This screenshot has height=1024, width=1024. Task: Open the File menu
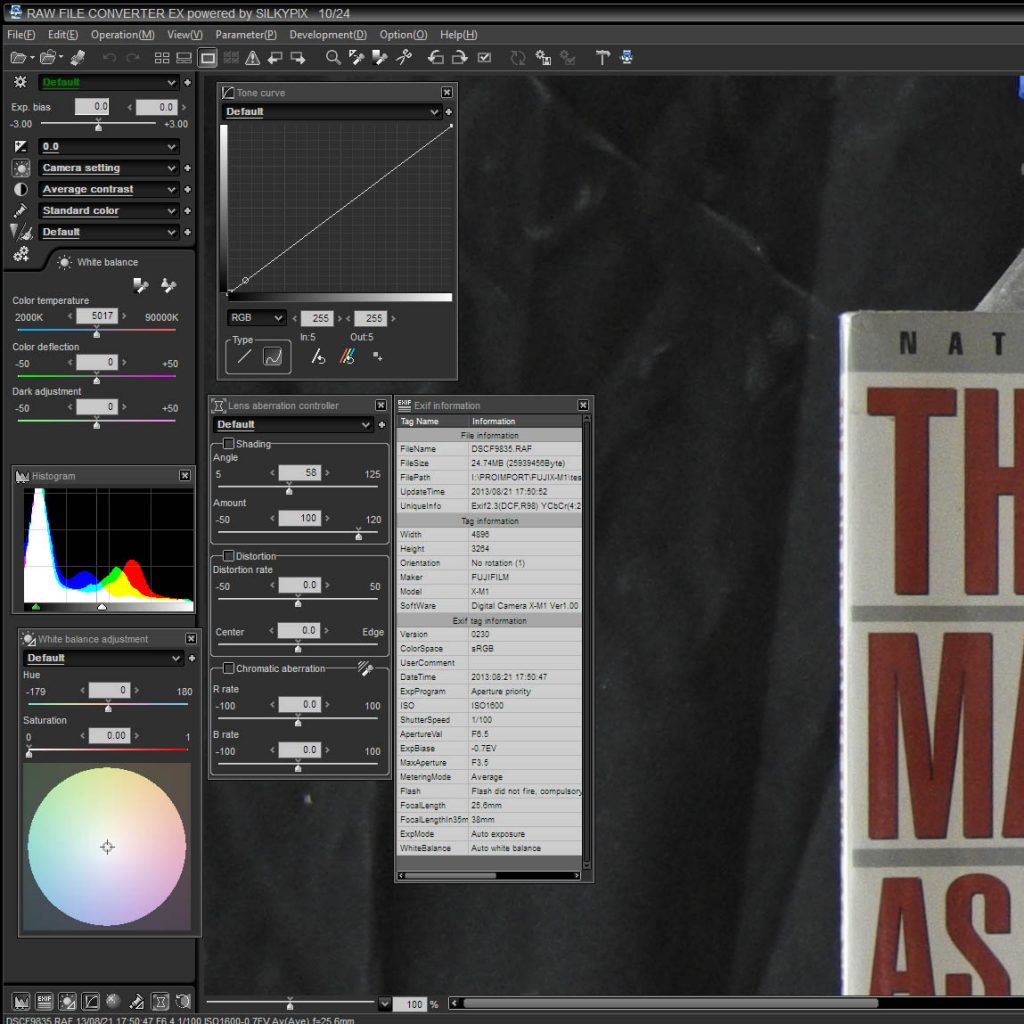21,35
